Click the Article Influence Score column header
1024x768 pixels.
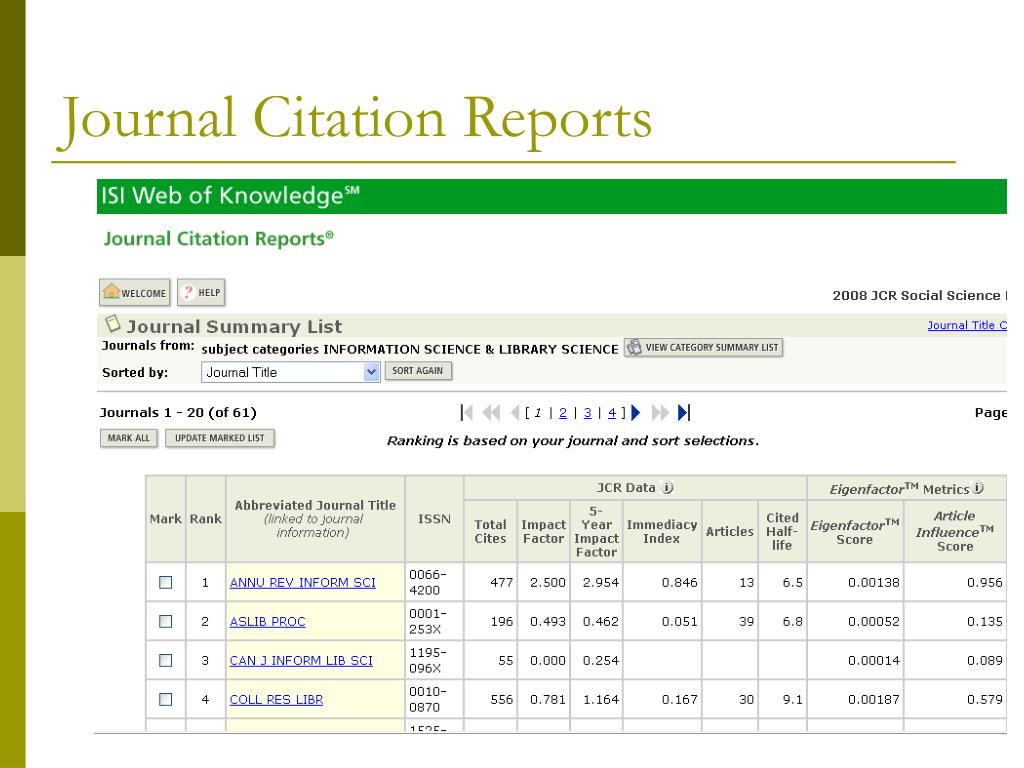click(955, 532)
